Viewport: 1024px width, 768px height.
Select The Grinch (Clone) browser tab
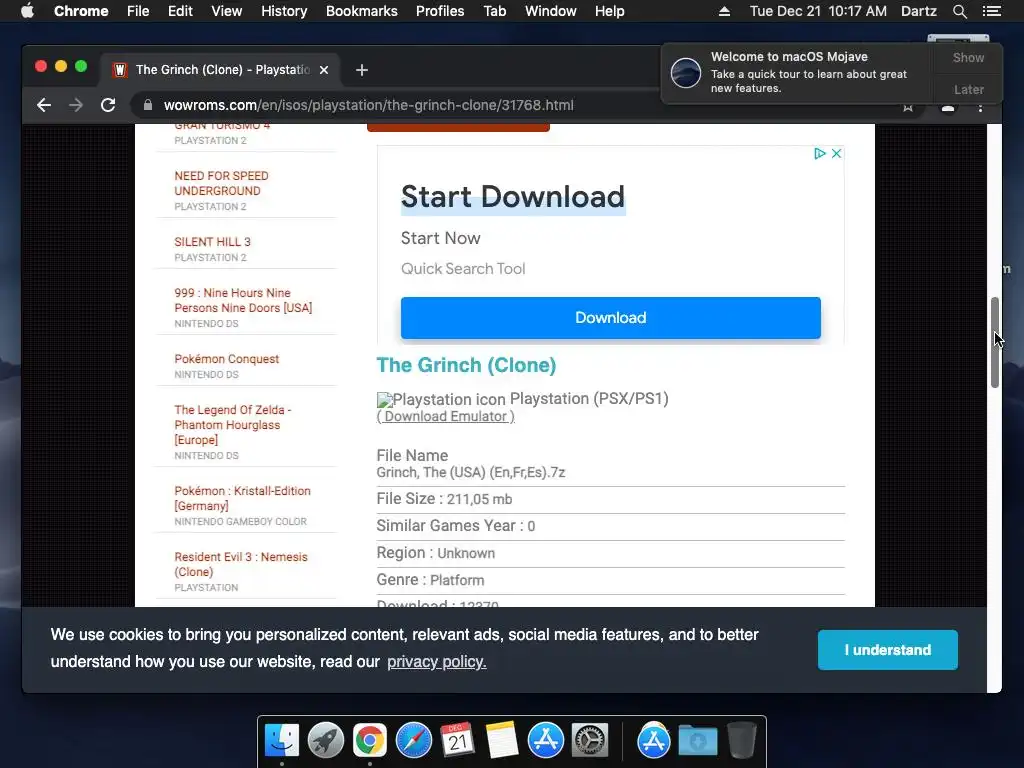click(219, 70)
